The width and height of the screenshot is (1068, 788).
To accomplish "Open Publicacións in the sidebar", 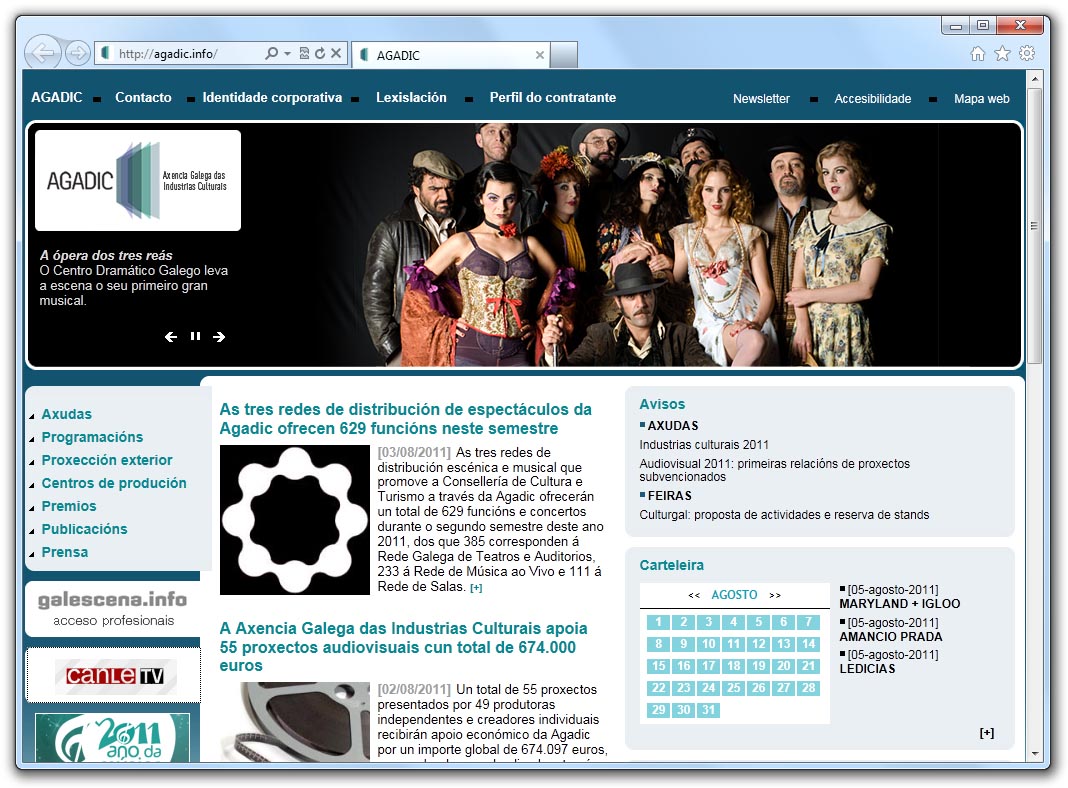I will pyautogui.click(x=84, y=529).
